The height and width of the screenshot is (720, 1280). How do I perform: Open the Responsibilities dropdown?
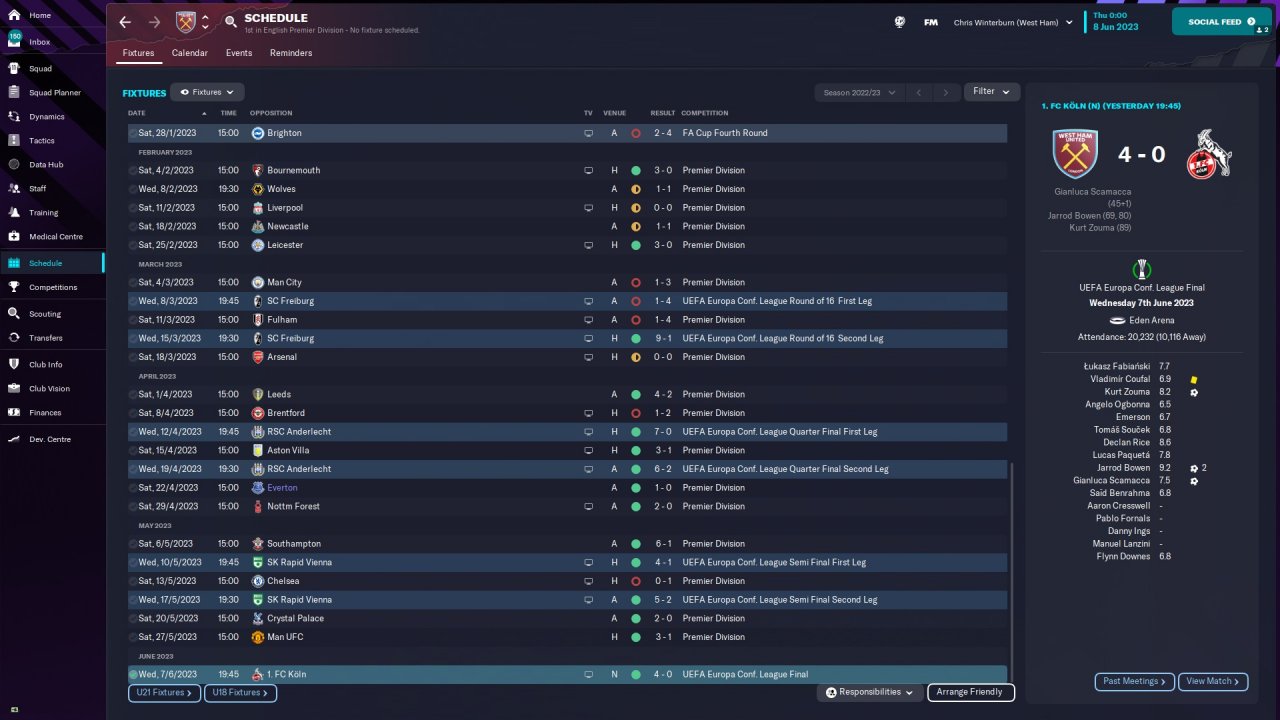tap(869, 692)
